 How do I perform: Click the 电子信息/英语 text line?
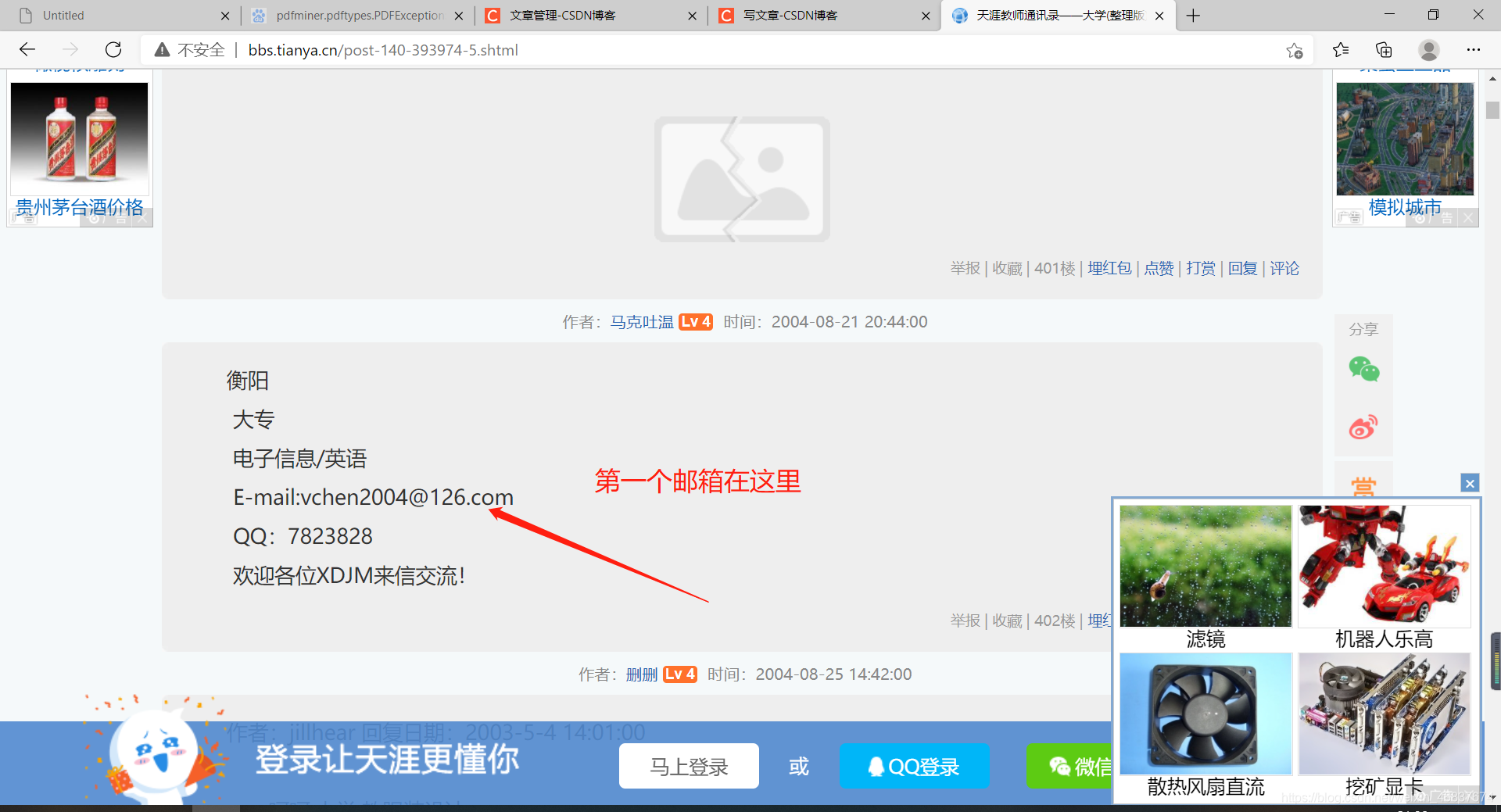[299, 458]
